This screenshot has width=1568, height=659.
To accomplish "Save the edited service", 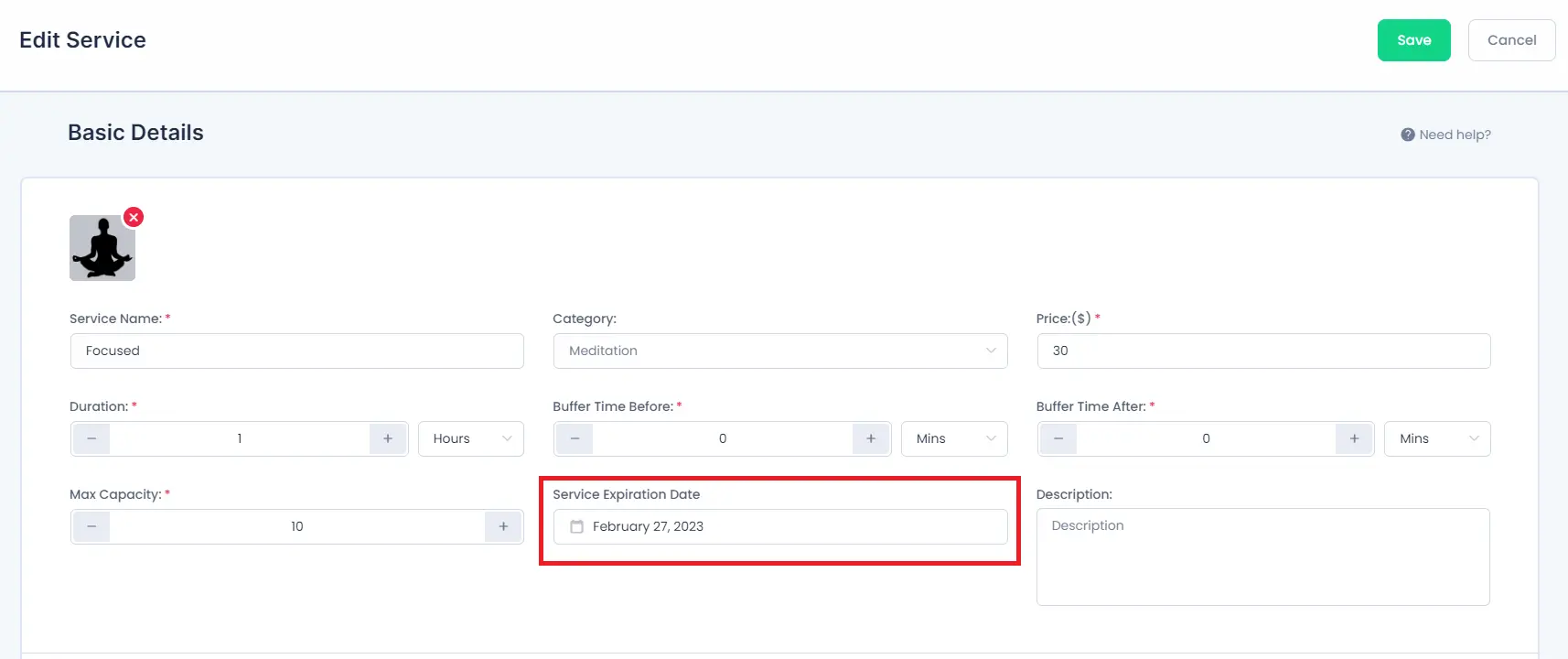I will 1413,40.
